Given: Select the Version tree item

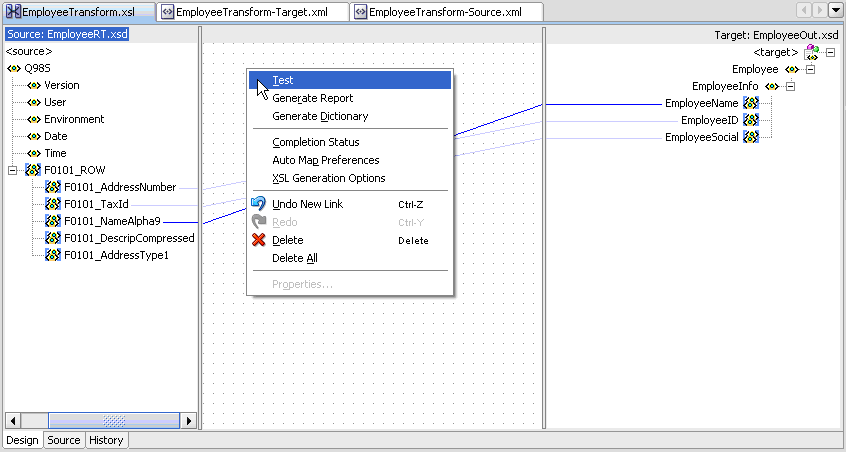Looking at the screenshot, I should click(x=62, y=85).
